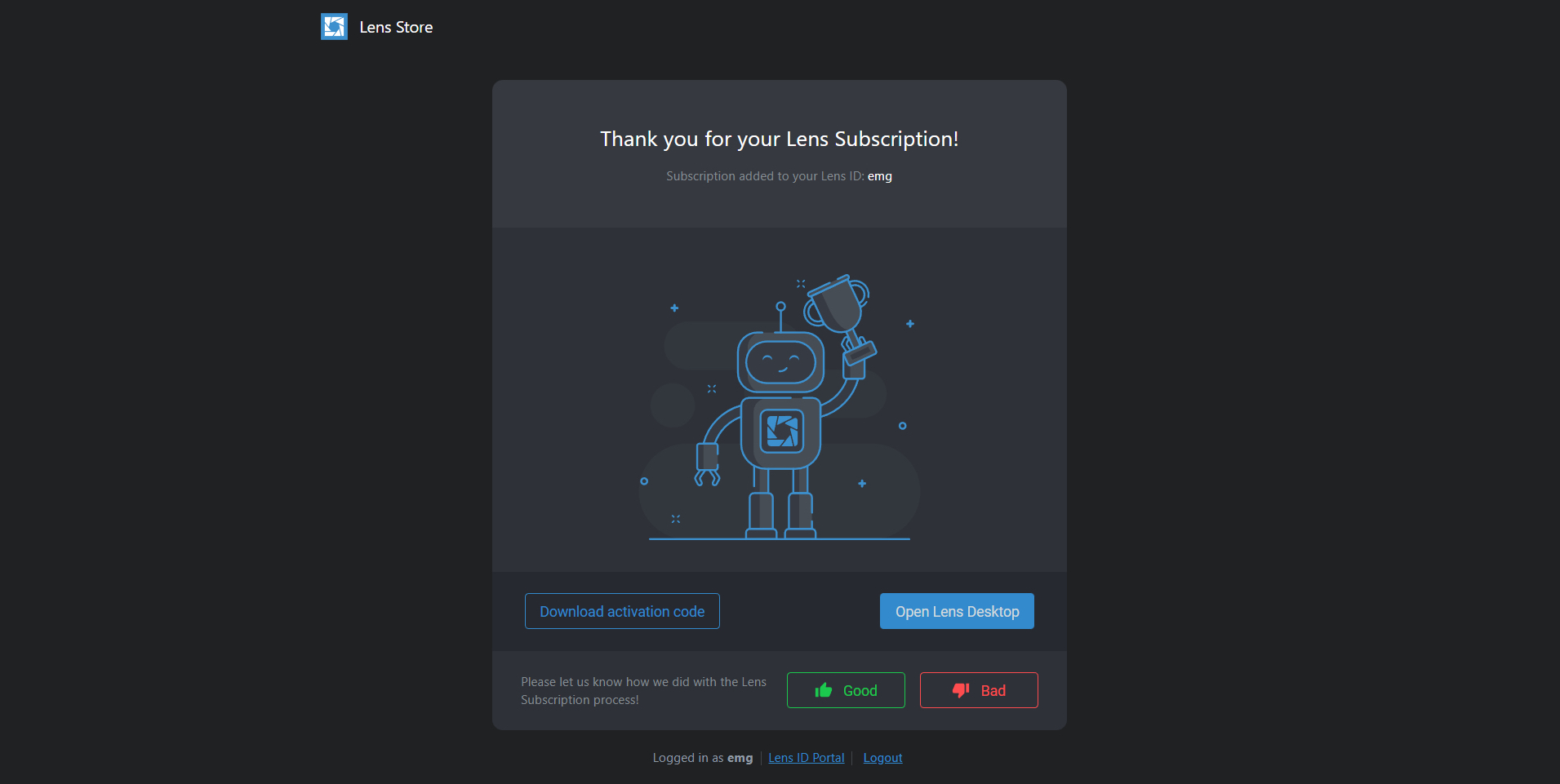Rate the subscription process as Good
This screenshot has width=1560, height=784.
(x=846, y=690)
